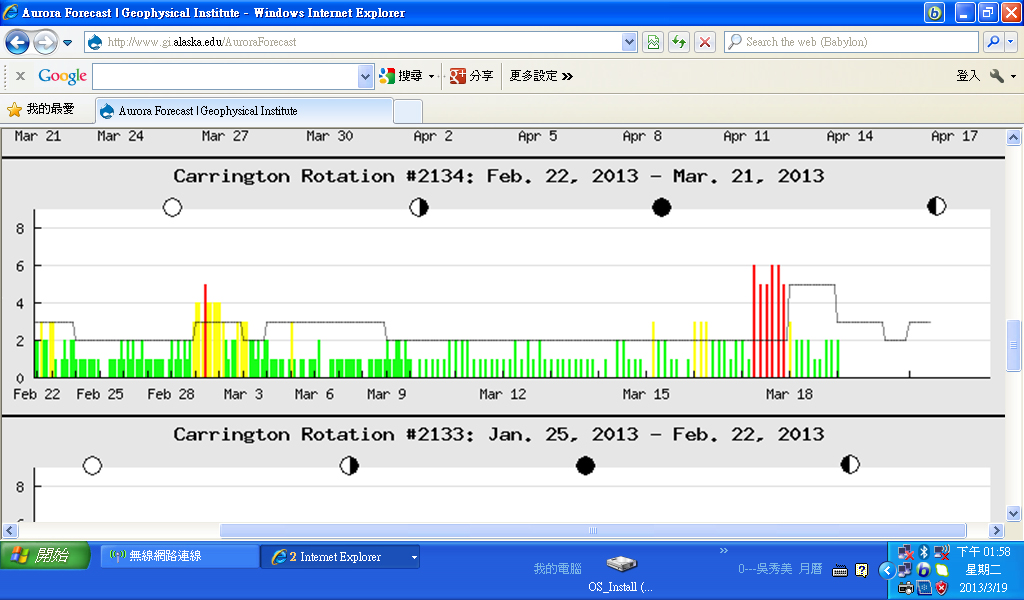This screenshot has width=1024, height=600.
Task: Open search provider options dropdown arrow
Action: (1011, 42)
